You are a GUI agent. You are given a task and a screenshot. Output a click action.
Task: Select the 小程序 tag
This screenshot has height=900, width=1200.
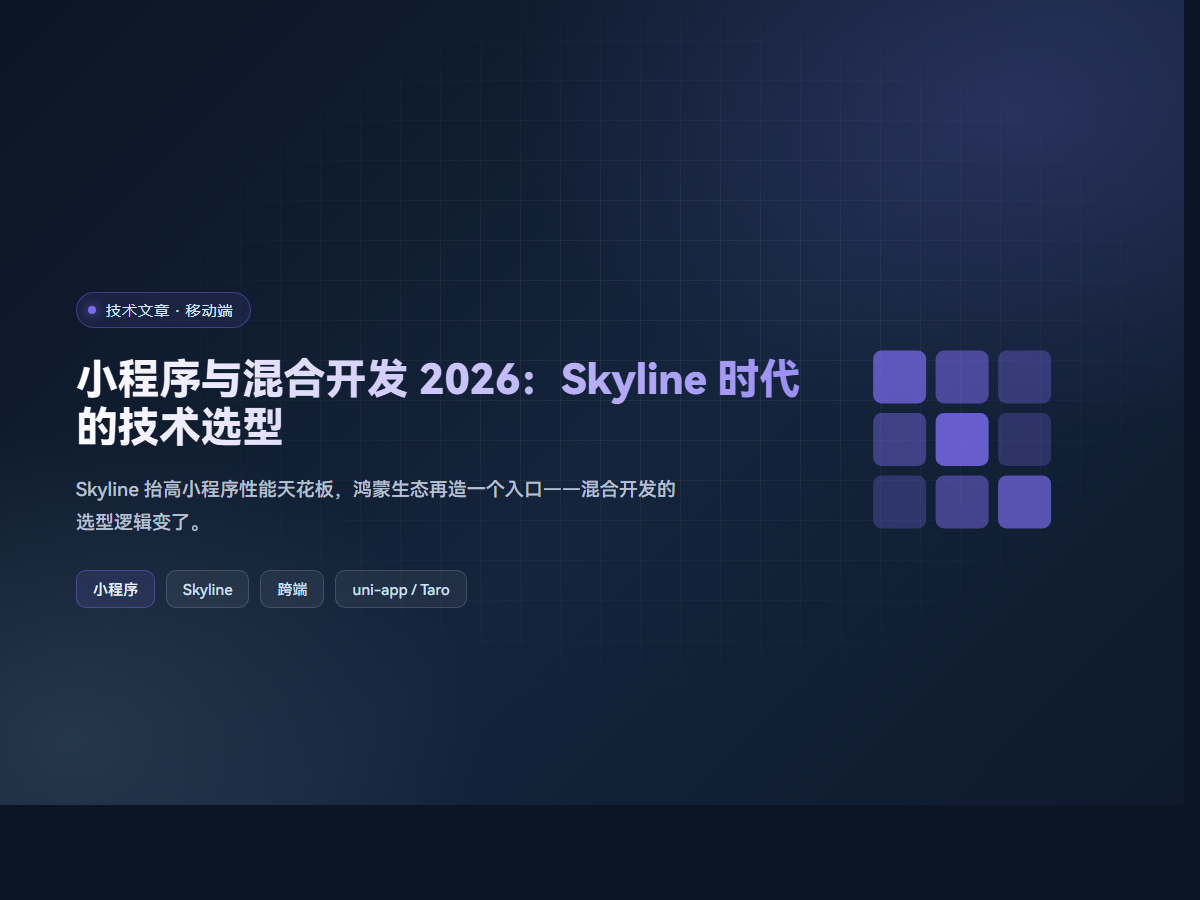click(x=115, y=589)
